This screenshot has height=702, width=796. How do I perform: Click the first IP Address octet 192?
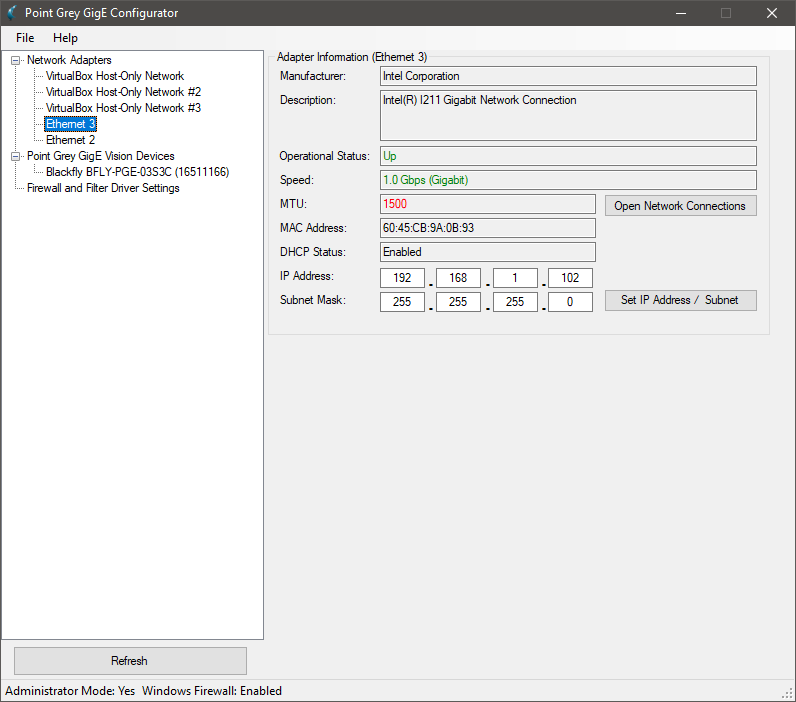[402, 278]
